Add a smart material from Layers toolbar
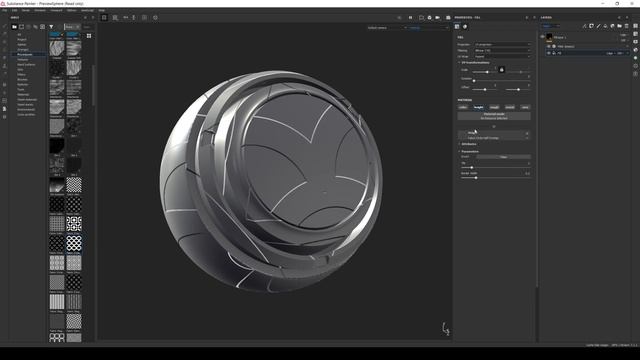This screenshot has height=360, width=640. pyautogui.click(x=612, y=26)
